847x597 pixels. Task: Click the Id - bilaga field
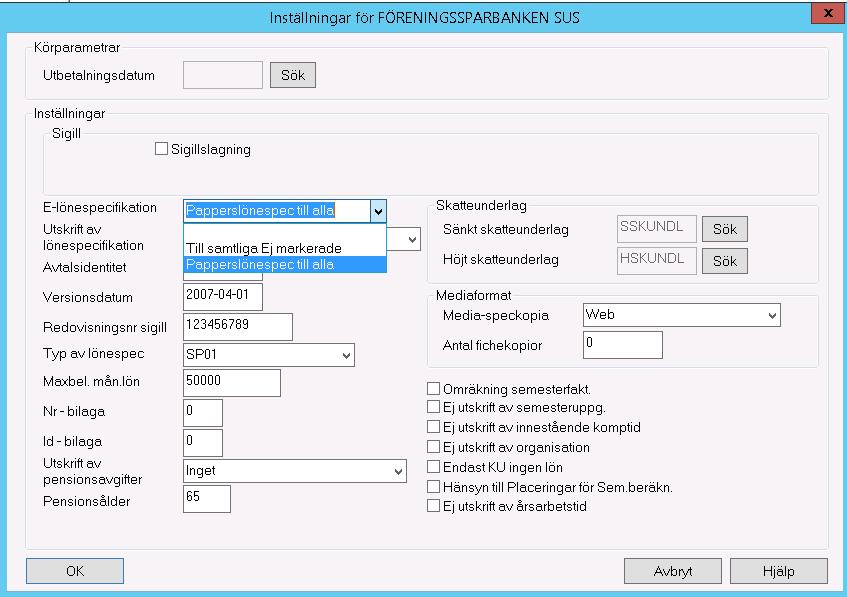[203, 443]
